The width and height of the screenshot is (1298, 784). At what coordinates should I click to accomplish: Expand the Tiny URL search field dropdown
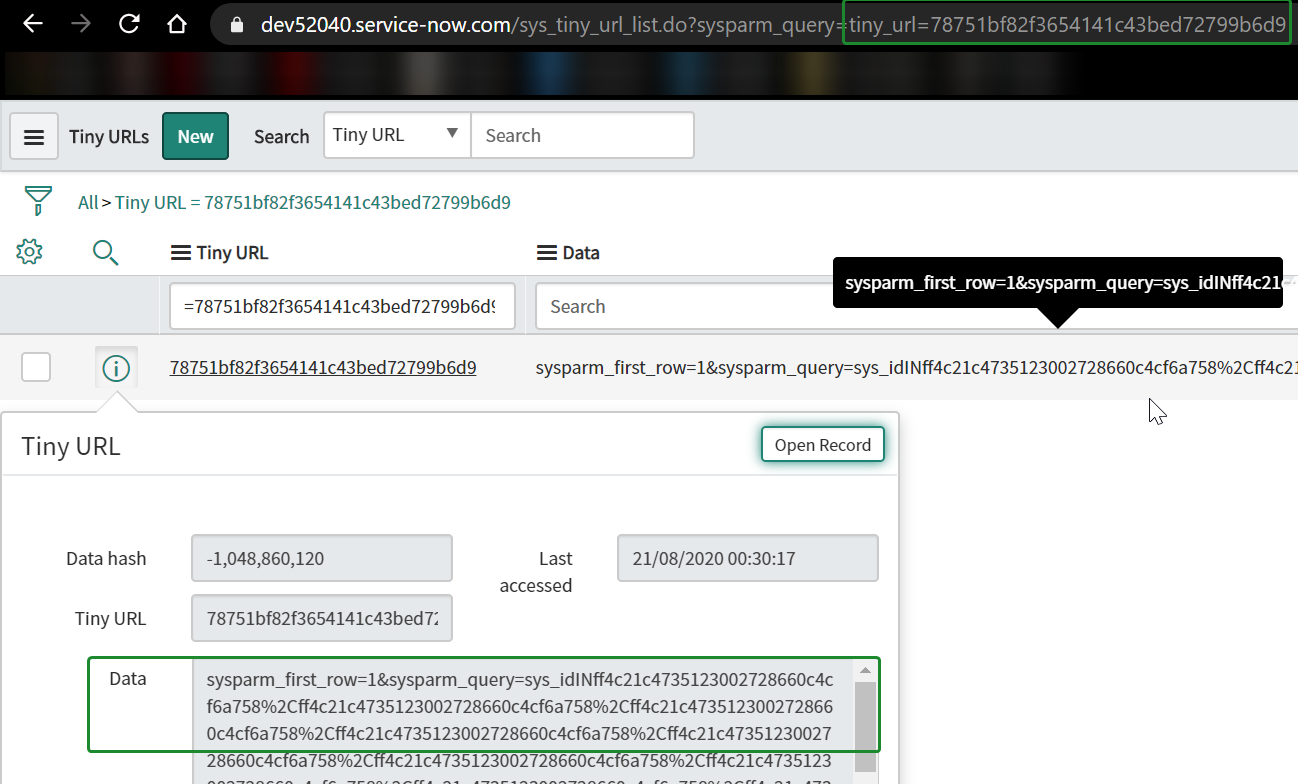[397, 135]
